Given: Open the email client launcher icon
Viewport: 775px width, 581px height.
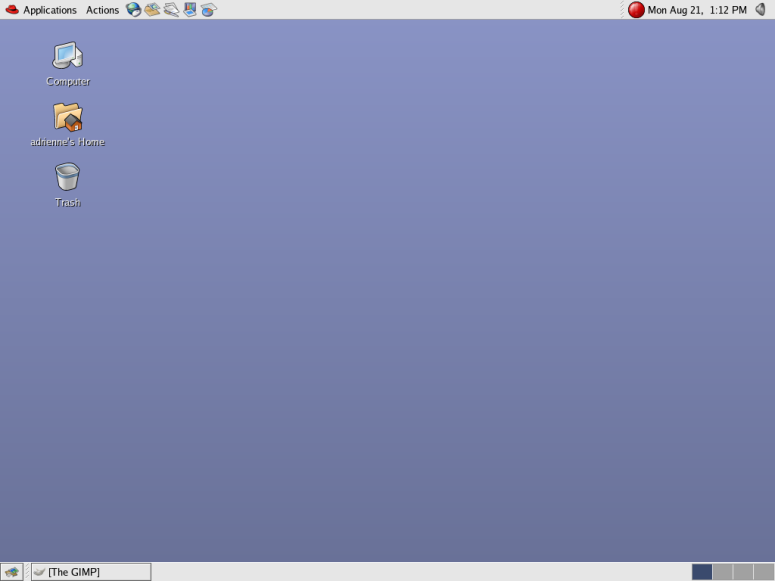Looking at the screenshot, I should point(152,10).
